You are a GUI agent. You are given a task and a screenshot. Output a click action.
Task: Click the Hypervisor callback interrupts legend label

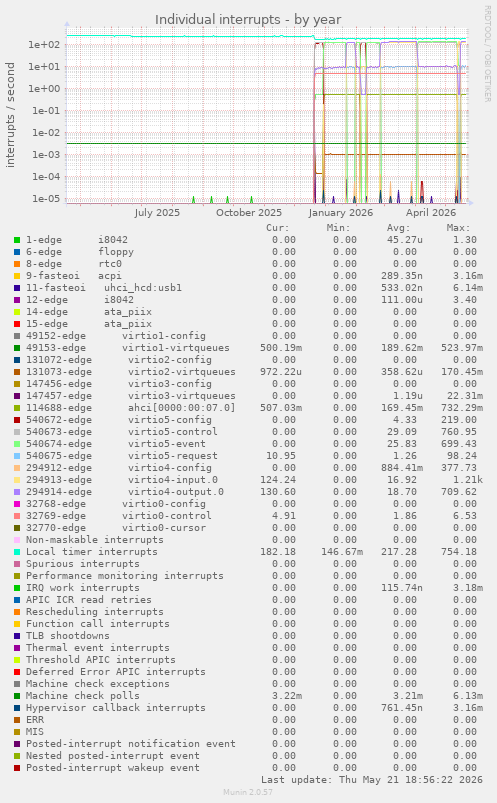point(116,708)
